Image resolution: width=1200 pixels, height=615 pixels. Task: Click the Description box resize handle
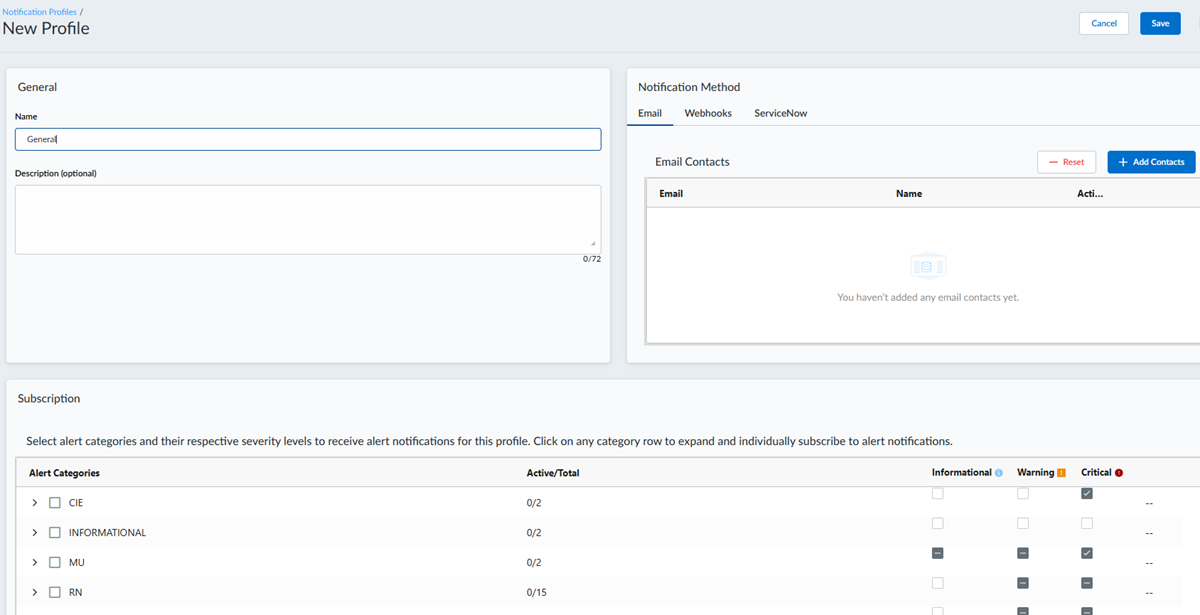point(593,244)
